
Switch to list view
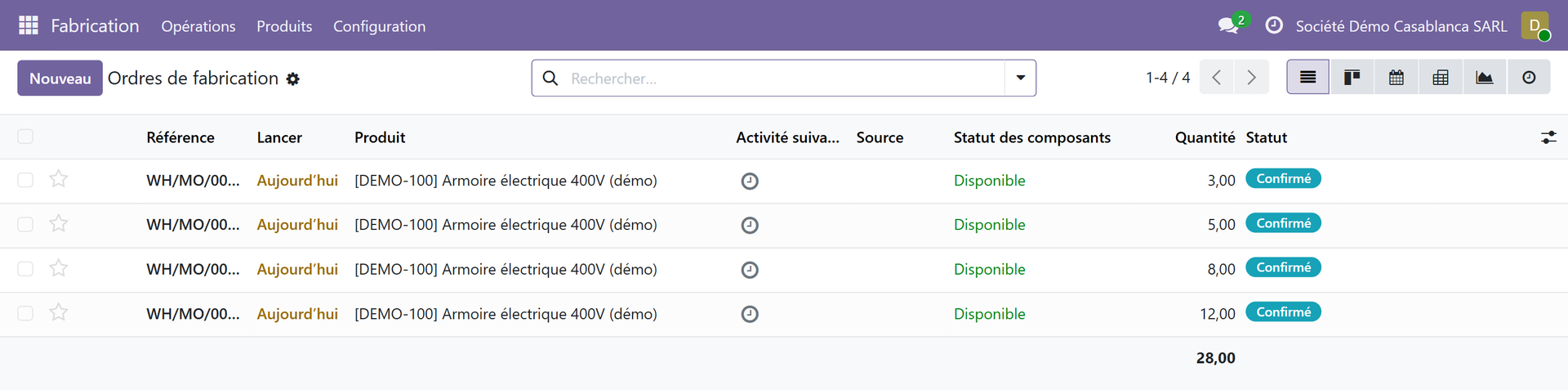(x=1308, y=78)
